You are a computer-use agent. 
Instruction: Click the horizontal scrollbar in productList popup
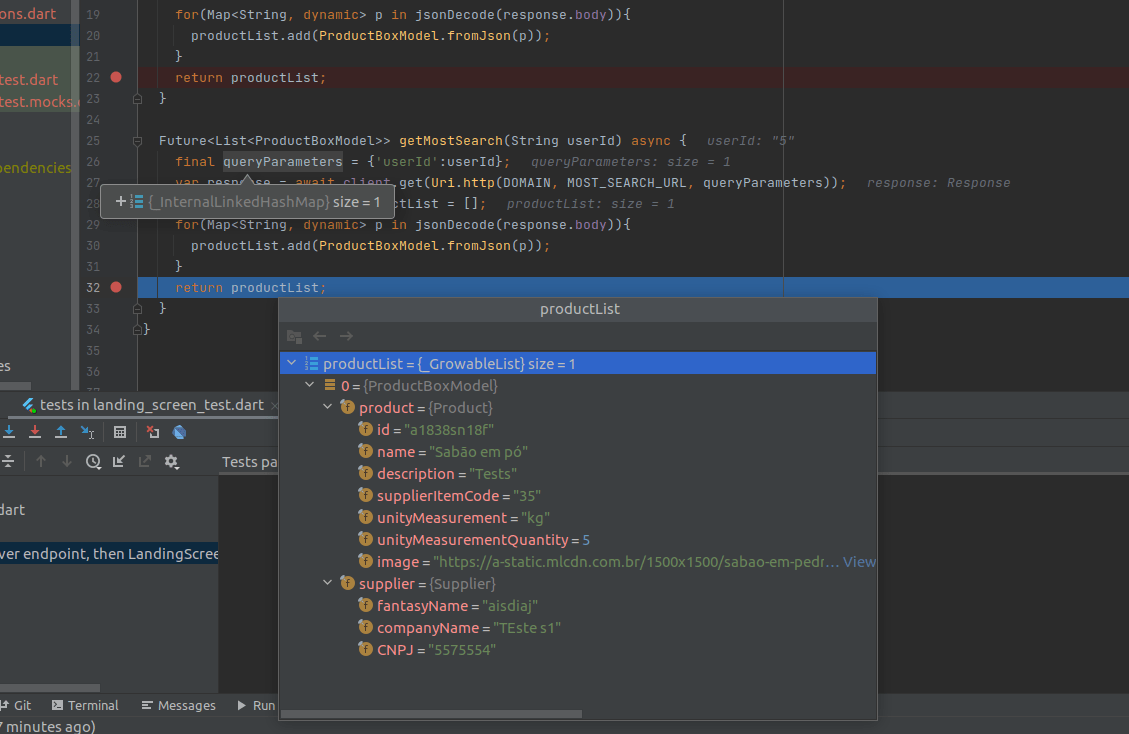431,714
